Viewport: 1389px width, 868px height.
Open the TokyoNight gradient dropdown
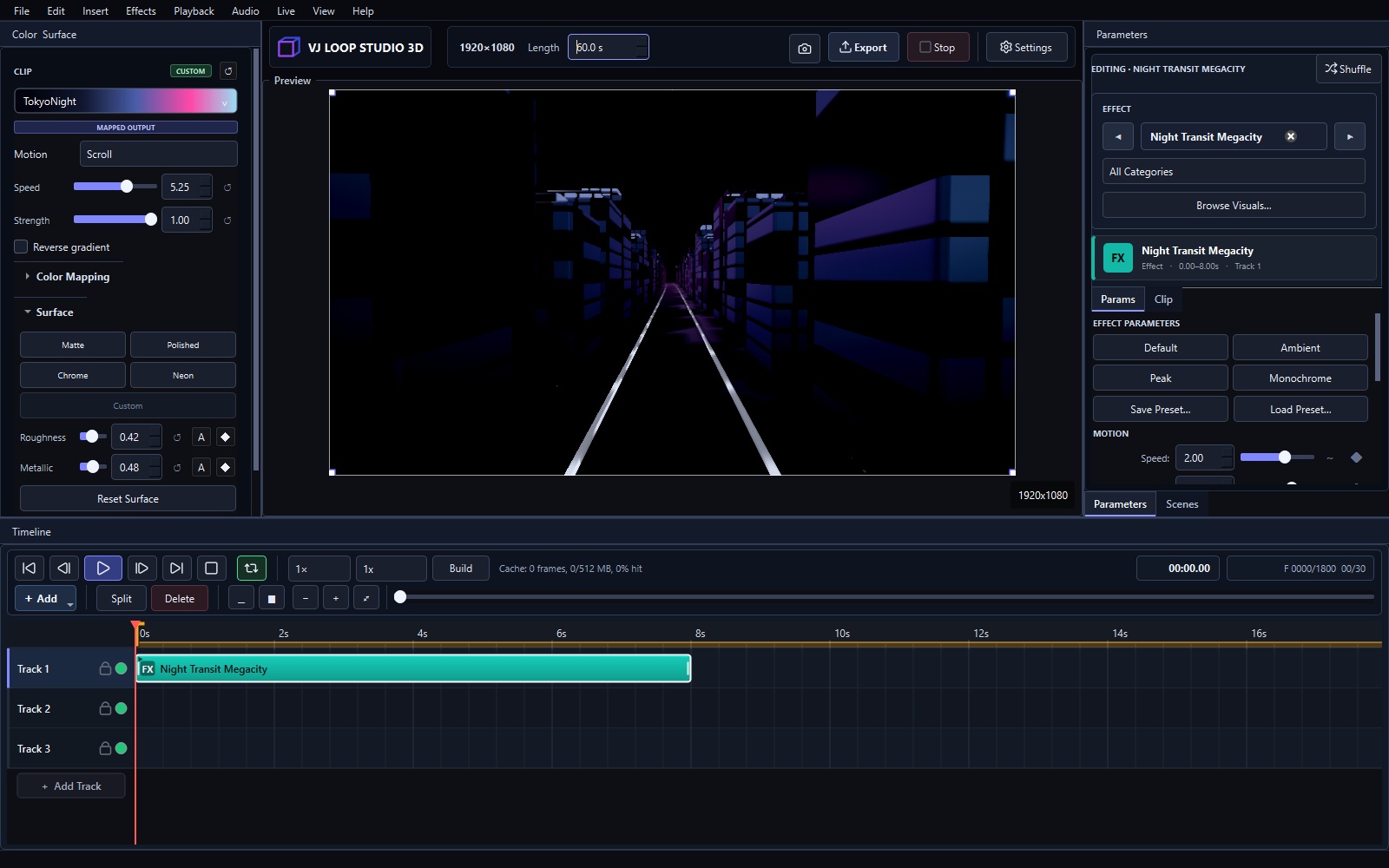point(126,101)
